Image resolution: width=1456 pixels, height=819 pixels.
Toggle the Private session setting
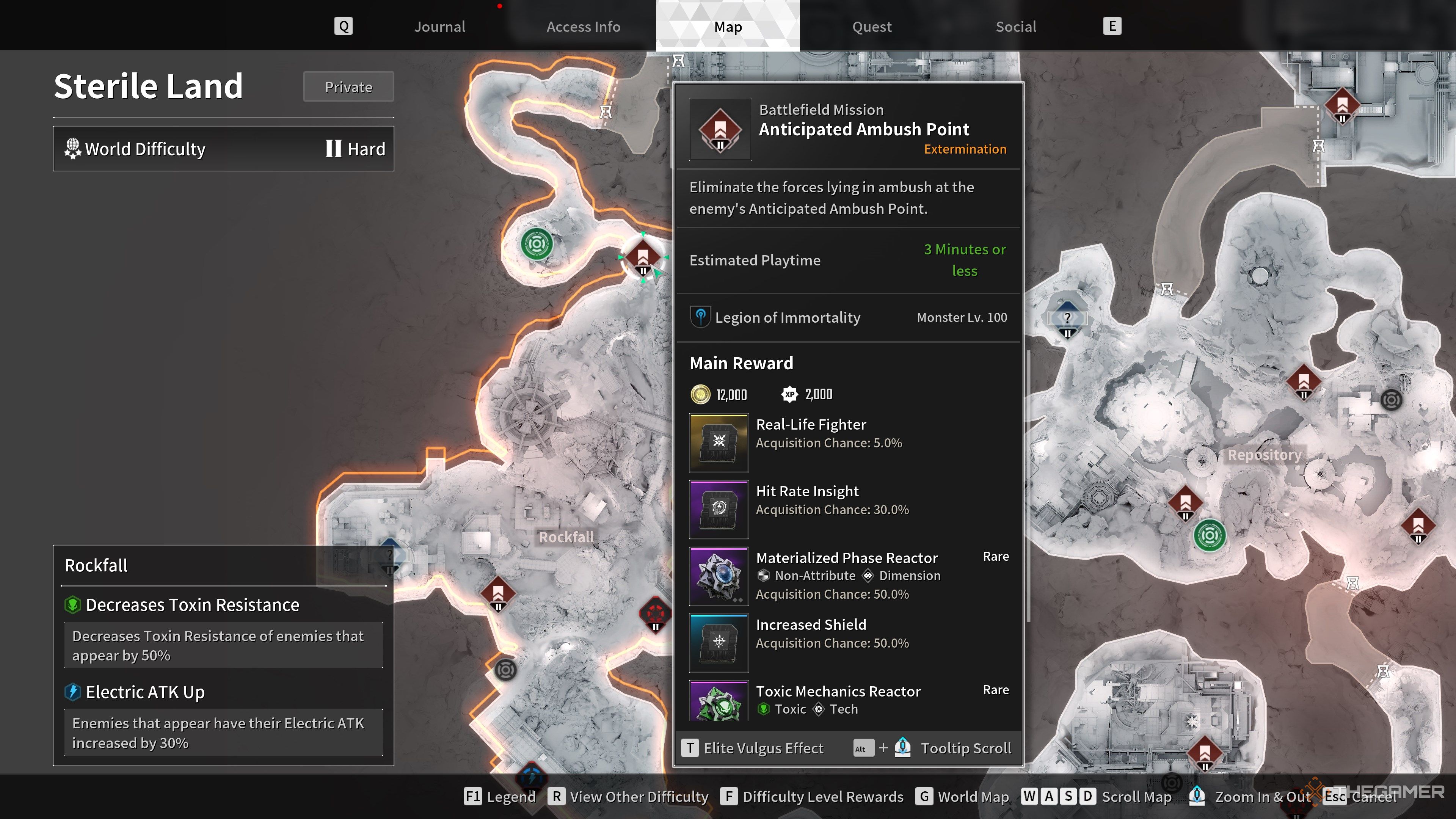348,86
